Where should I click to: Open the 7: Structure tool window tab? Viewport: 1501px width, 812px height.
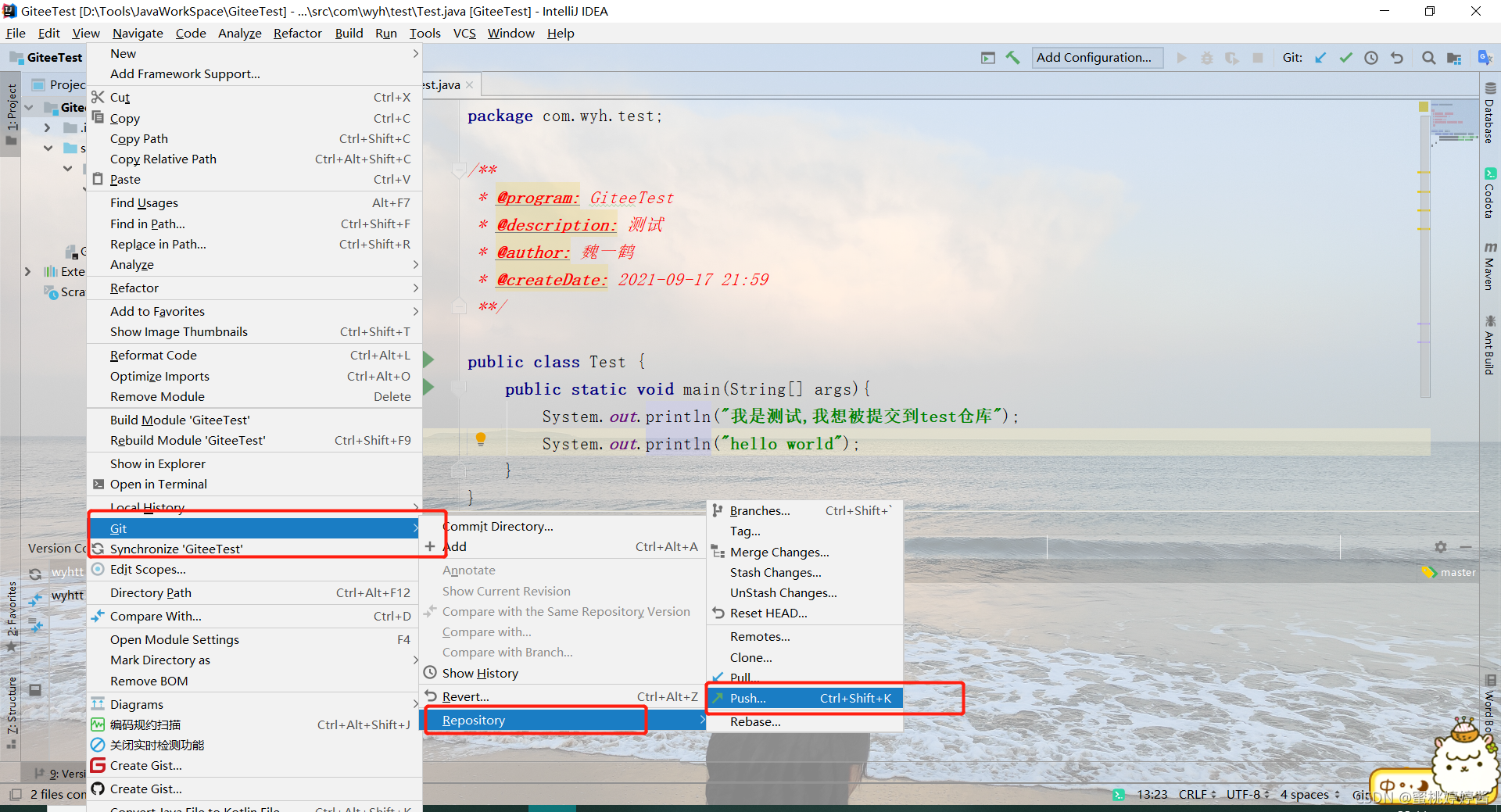coord(11,713)
